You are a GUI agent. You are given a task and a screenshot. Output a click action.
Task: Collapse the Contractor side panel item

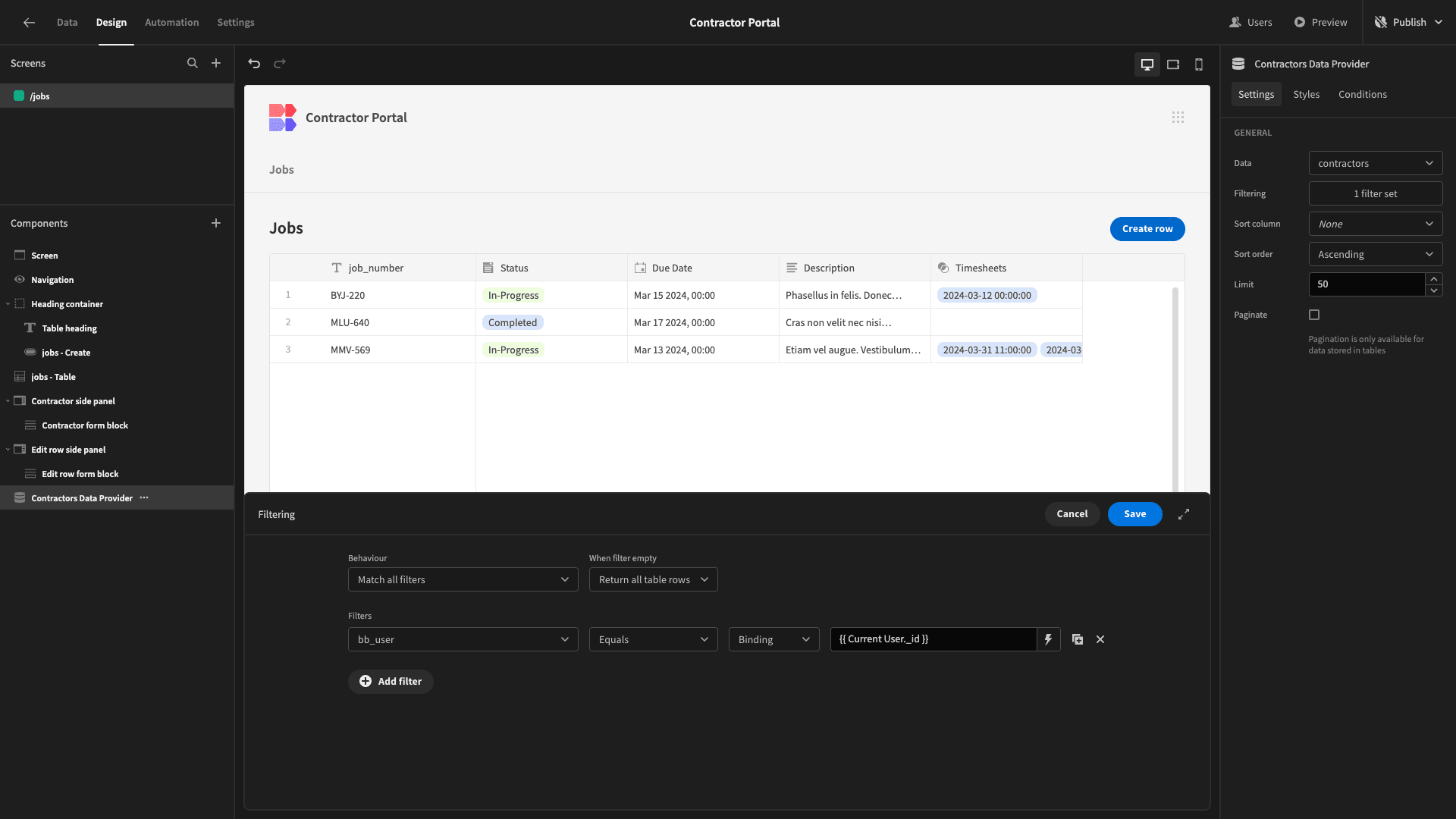8,401
